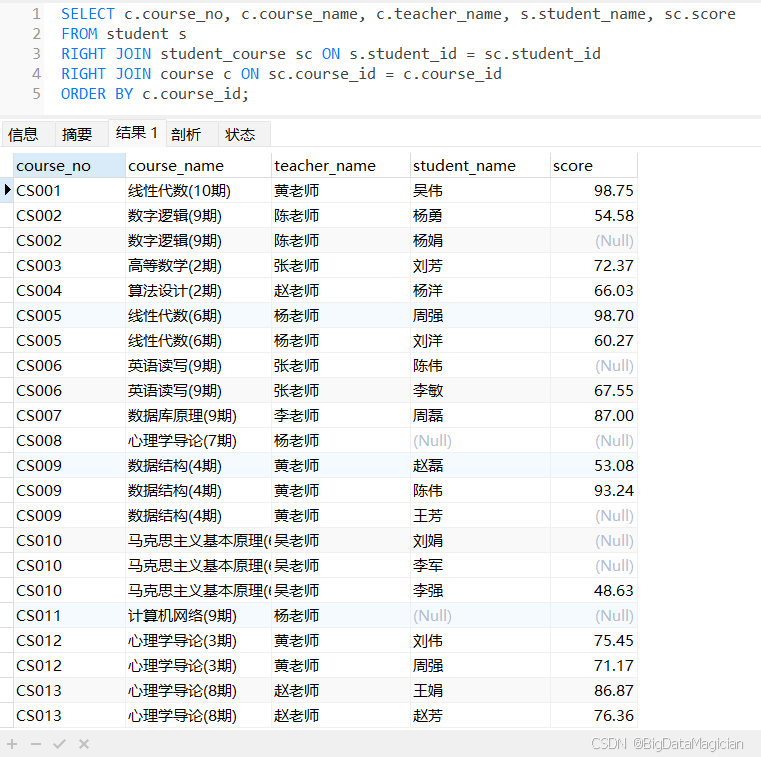Select student cell 王芳
761x757 pixels.
tap(480, 515)
